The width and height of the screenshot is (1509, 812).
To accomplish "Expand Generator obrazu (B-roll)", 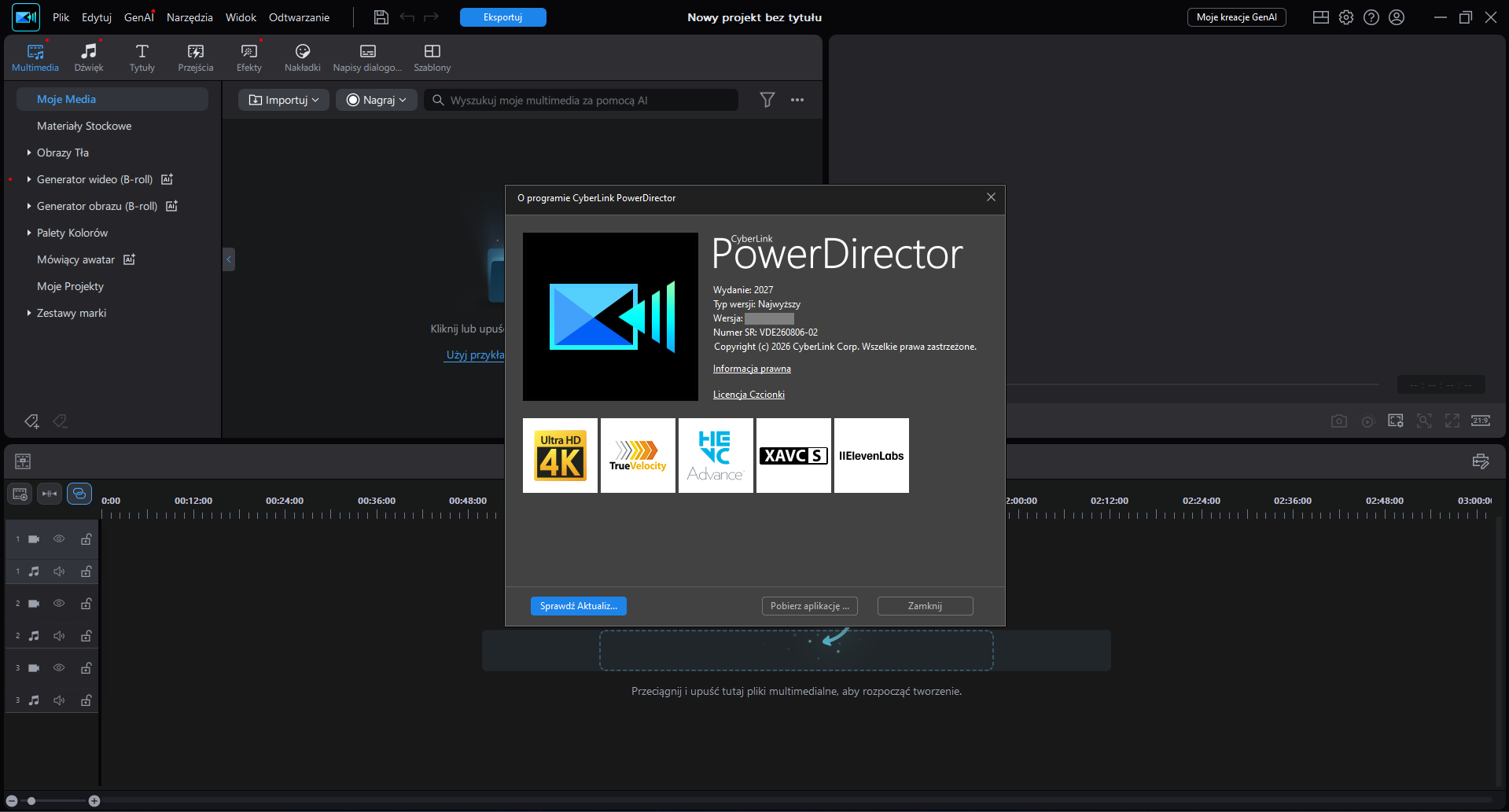I will point(29,206).
